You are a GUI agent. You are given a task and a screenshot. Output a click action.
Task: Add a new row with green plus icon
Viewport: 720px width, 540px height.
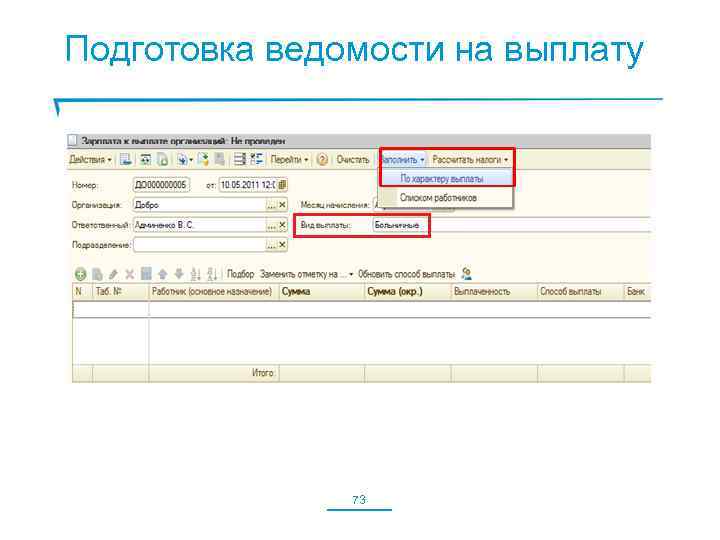(x=80, y=275)
